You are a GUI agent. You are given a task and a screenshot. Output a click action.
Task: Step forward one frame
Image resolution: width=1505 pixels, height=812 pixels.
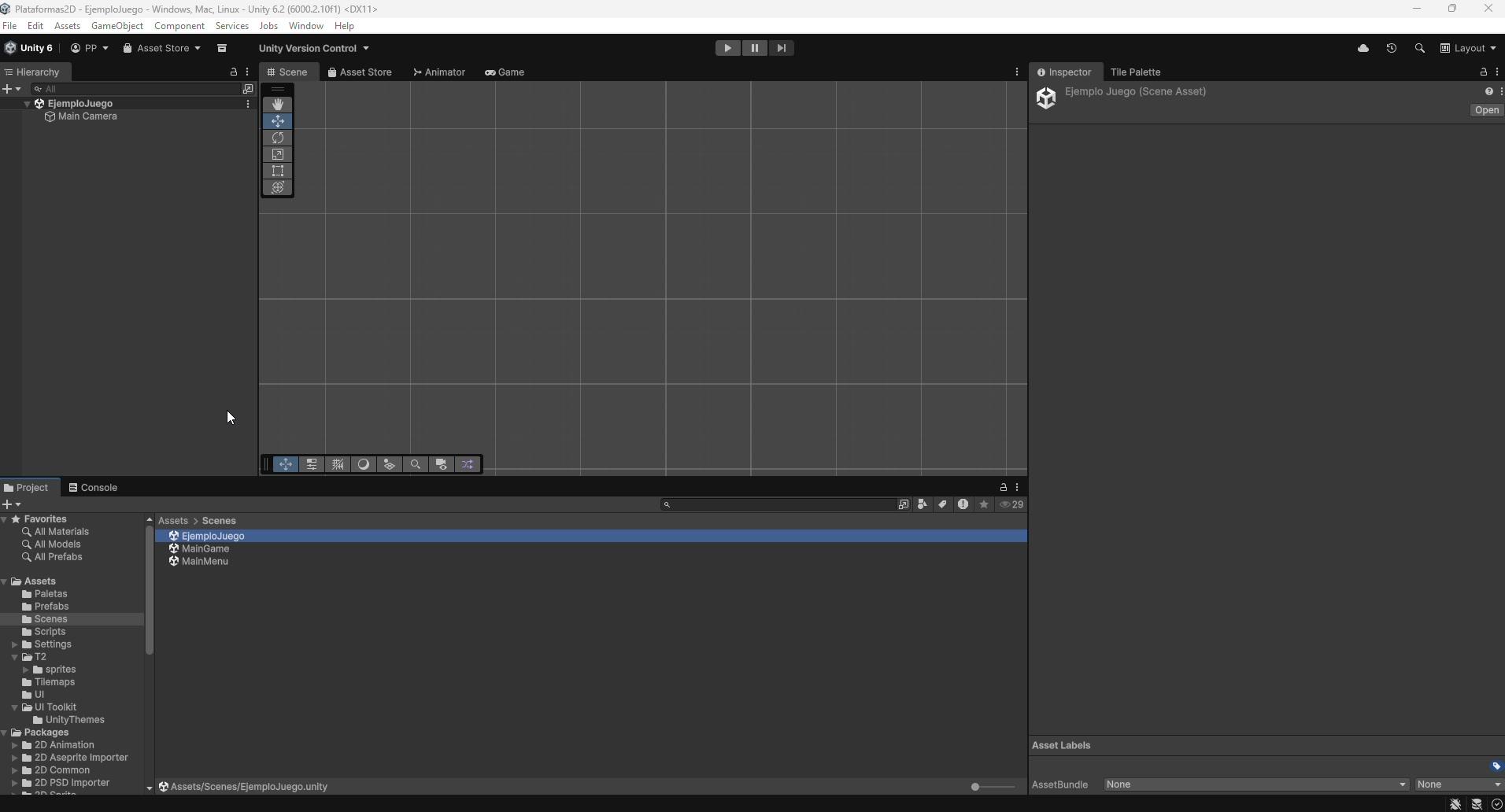[781, 48]
